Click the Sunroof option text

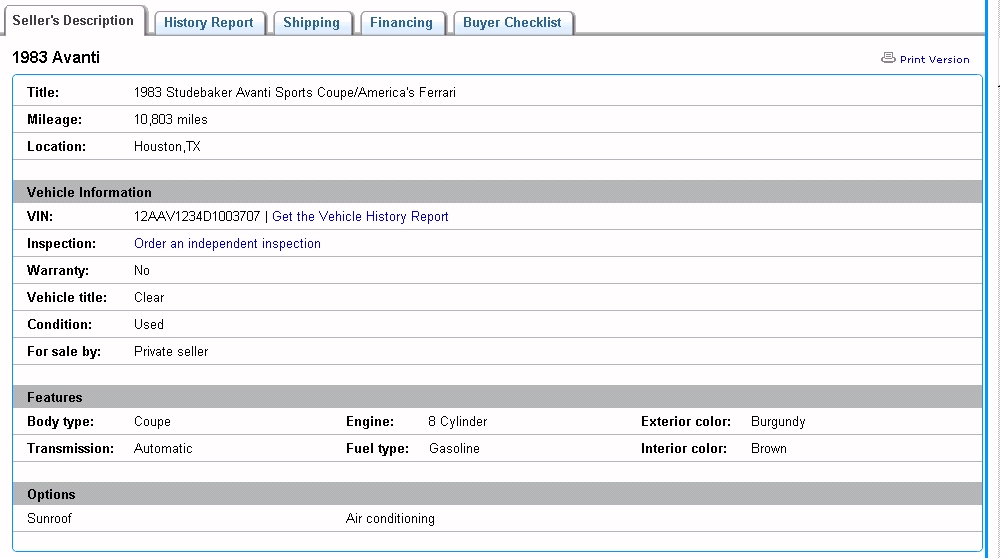coord(49,519)
